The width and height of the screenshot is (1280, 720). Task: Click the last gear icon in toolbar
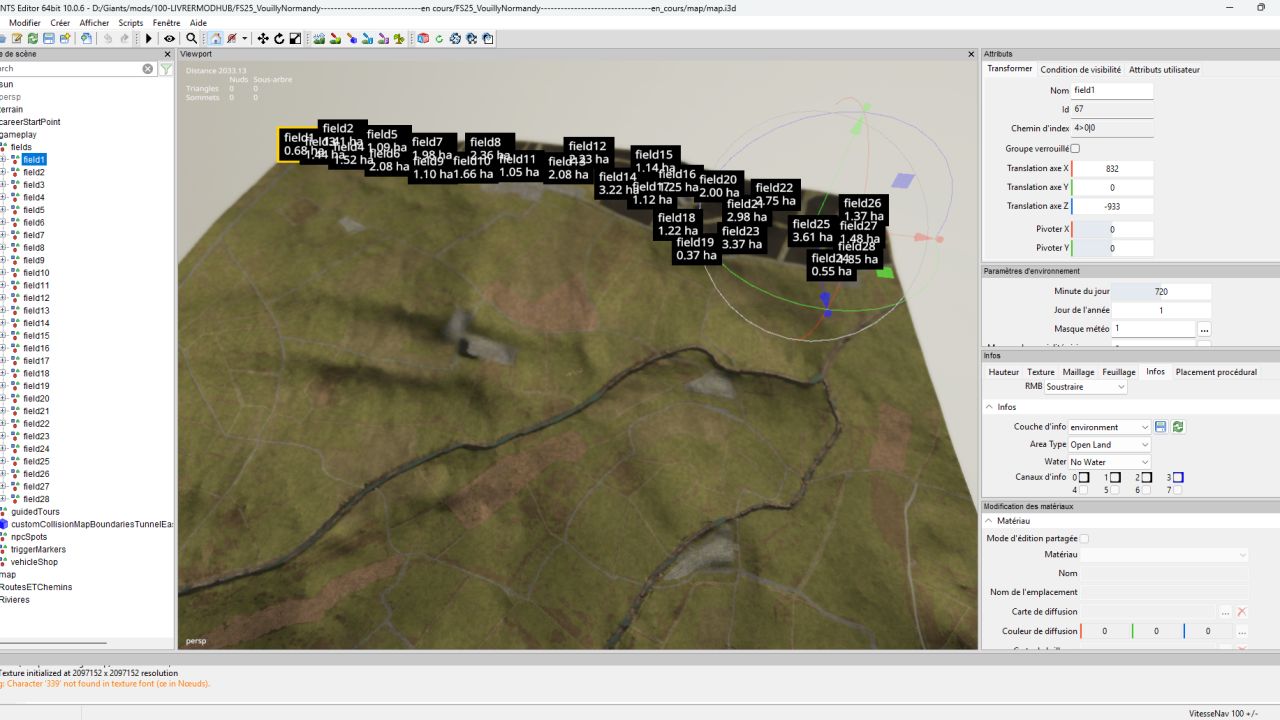coord(487,39)
